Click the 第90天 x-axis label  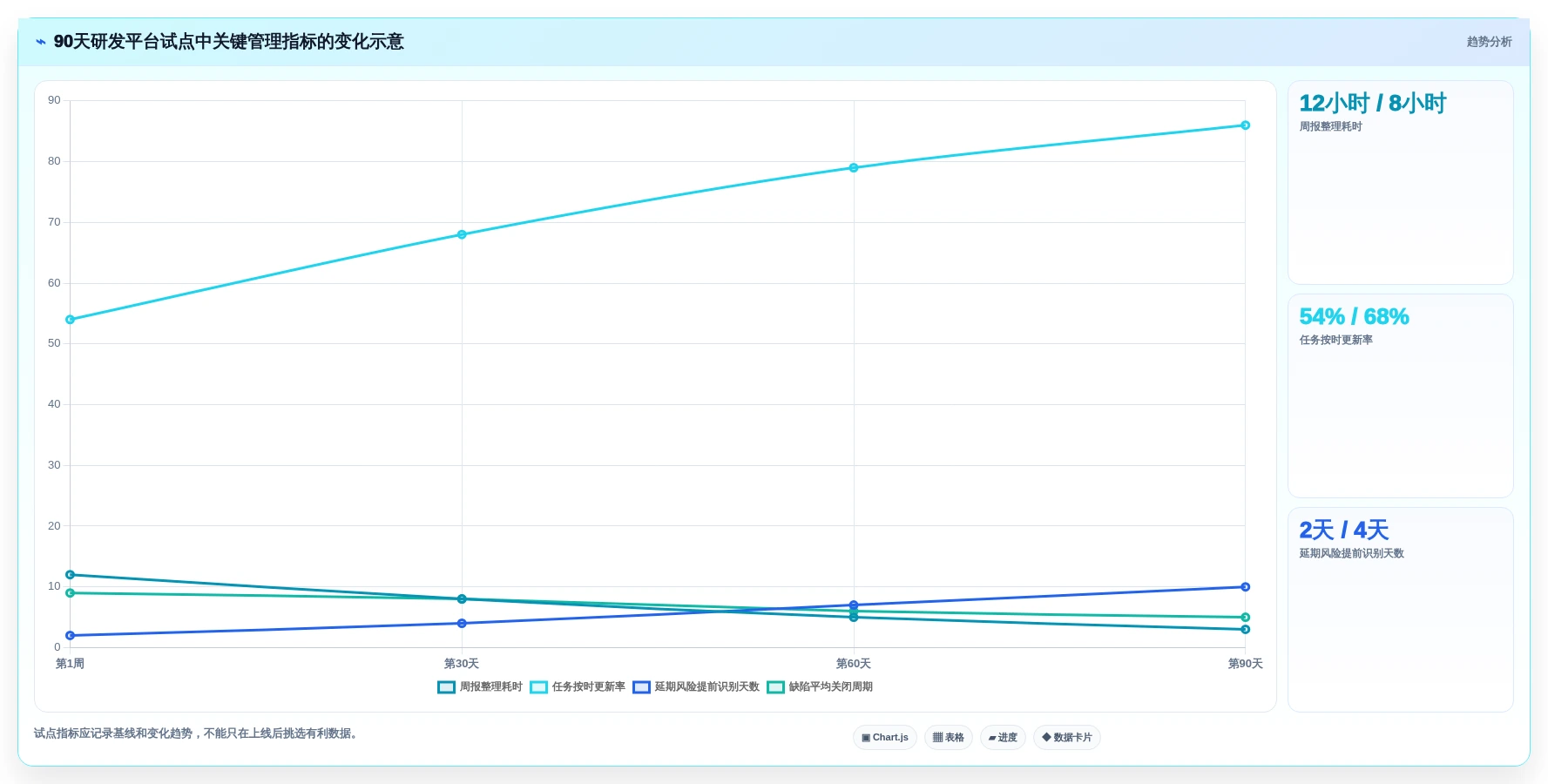point(1245,664)
